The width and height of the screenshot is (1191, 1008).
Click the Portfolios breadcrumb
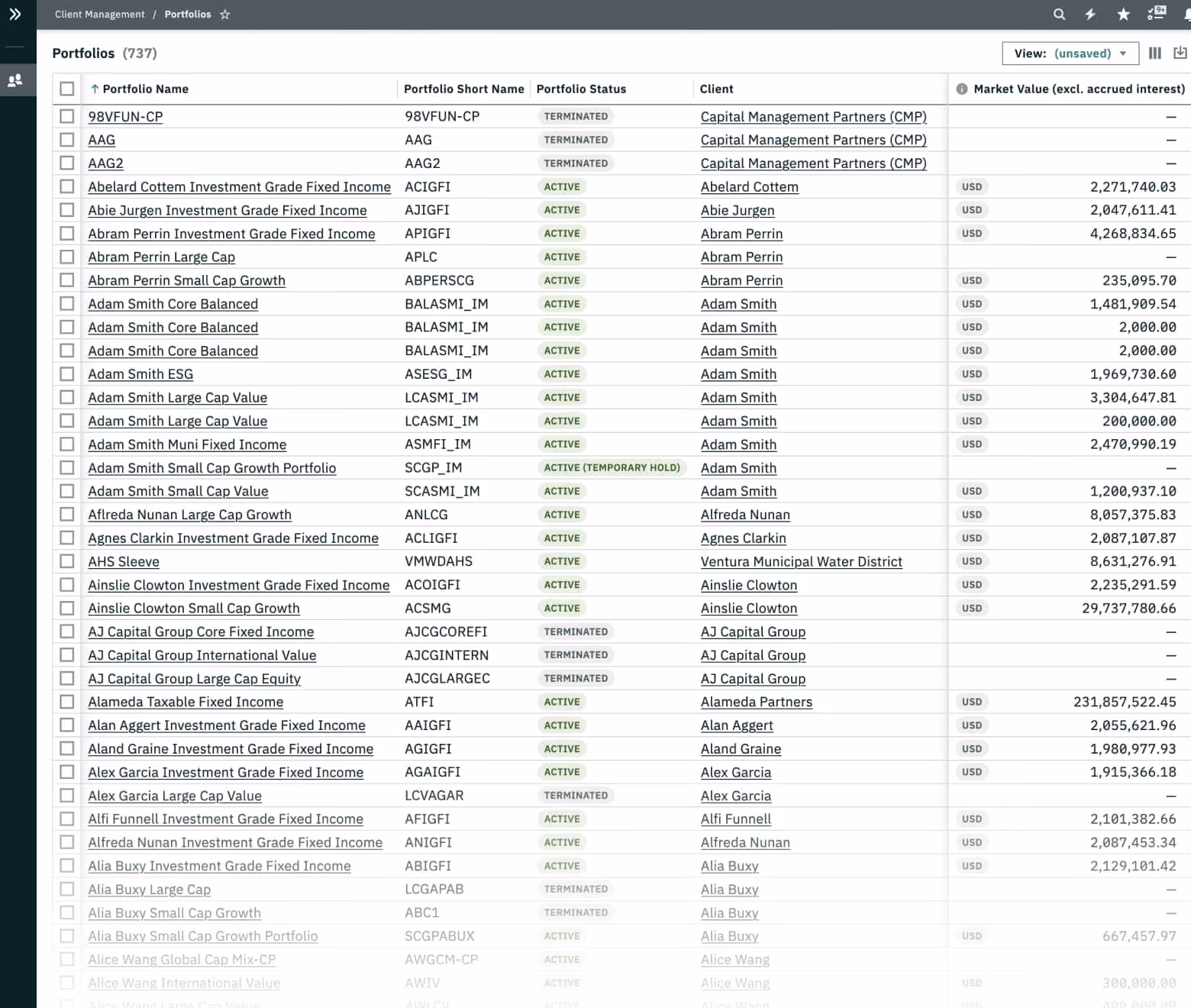[188, 15]
